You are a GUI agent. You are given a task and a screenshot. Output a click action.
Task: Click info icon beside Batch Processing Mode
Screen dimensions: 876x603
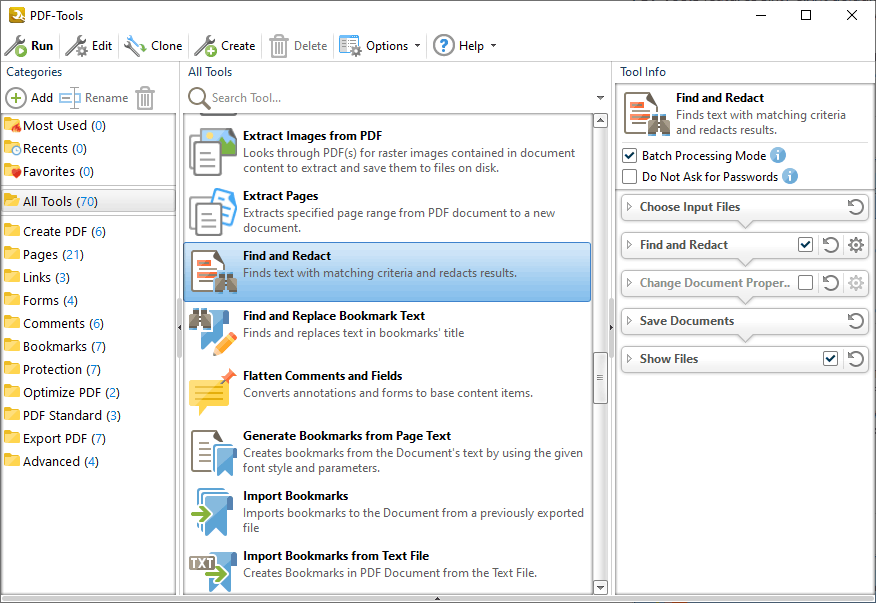[778, 155]
